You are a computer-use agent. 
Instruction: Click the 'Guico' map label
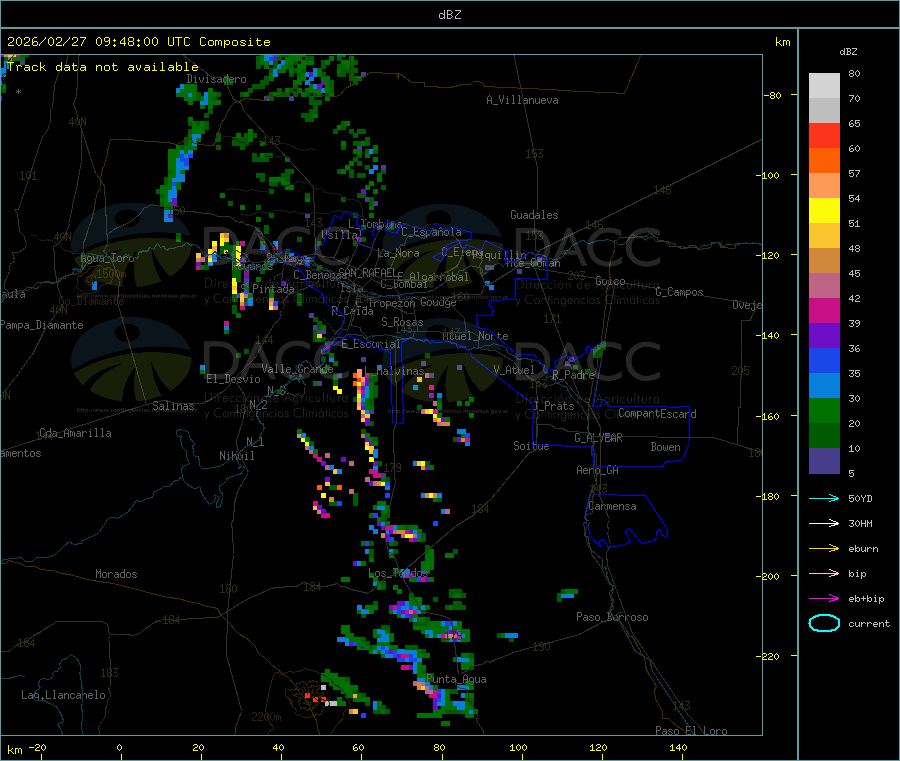(x=610, y=281)
